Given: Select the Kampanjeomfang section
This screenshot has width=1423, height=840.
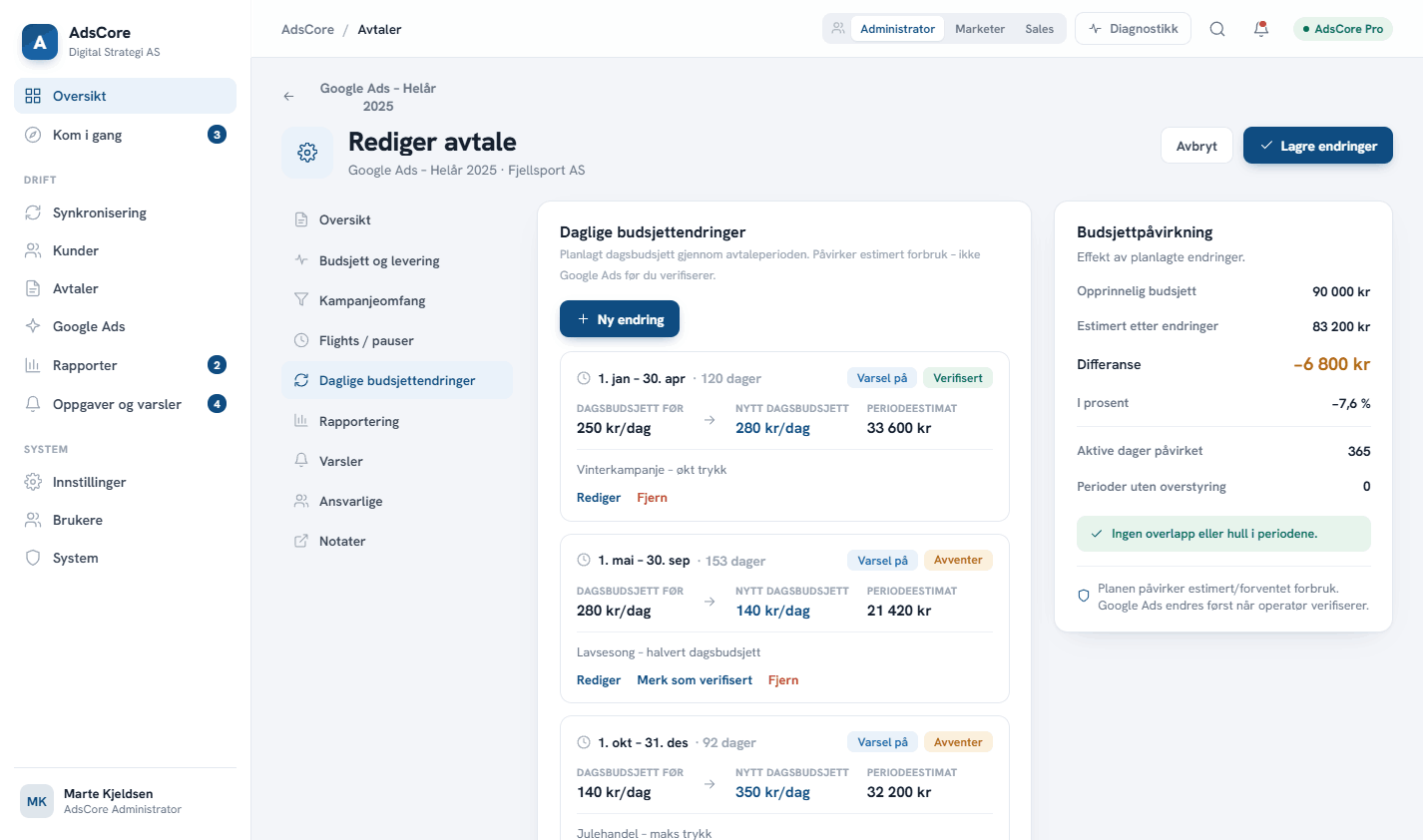Looking at the screenshot, I should click(397, 300).
